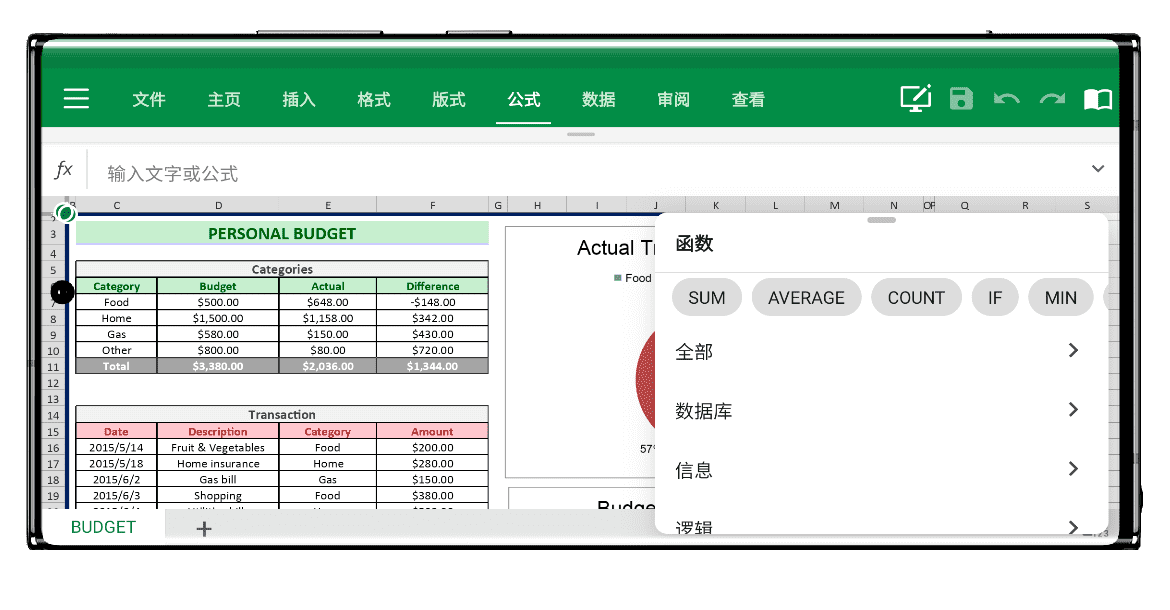Select the Home insurance cell
Viewport: 1170px width, 610px height.
click(218, 463)
